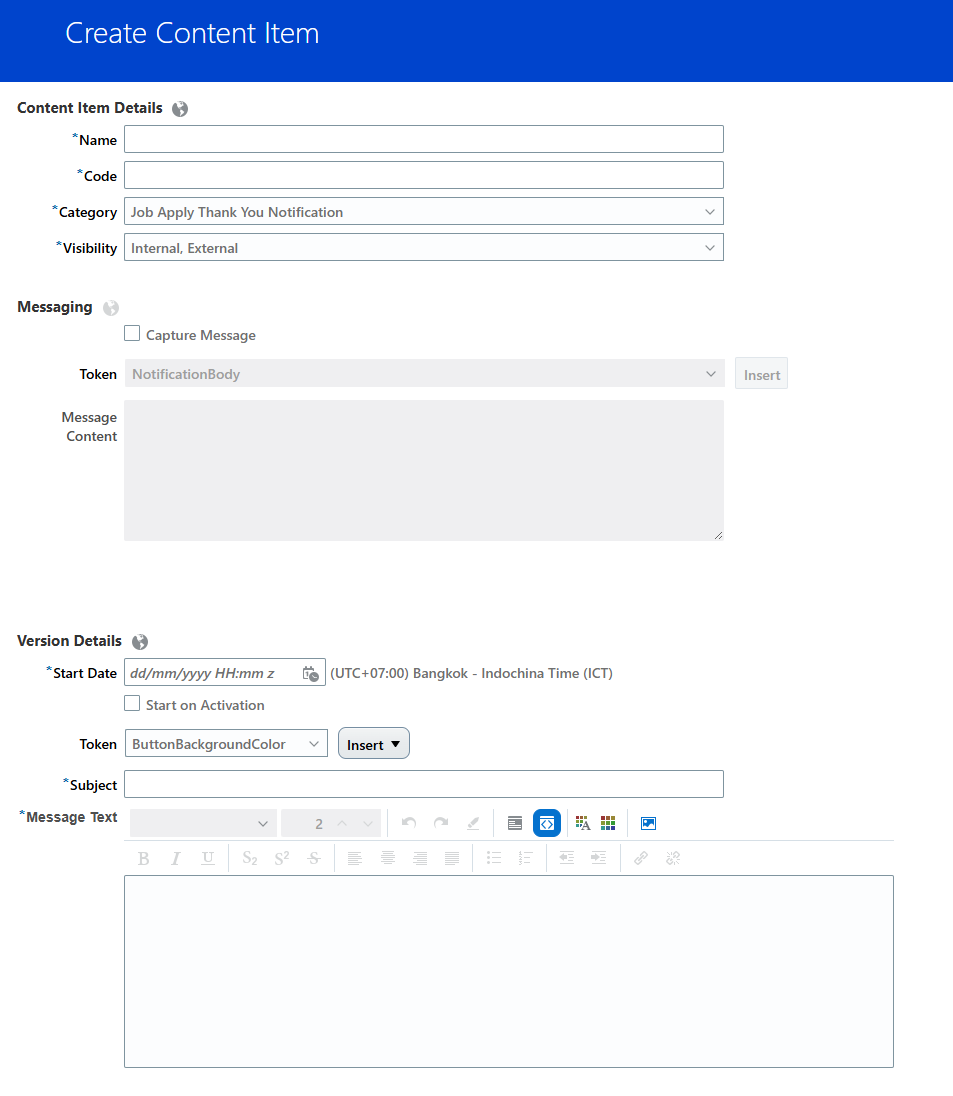The height and width of the screenshot is (1096, 953).
Task: Click inside the Message Content textarea
Action: pos(424,470)
